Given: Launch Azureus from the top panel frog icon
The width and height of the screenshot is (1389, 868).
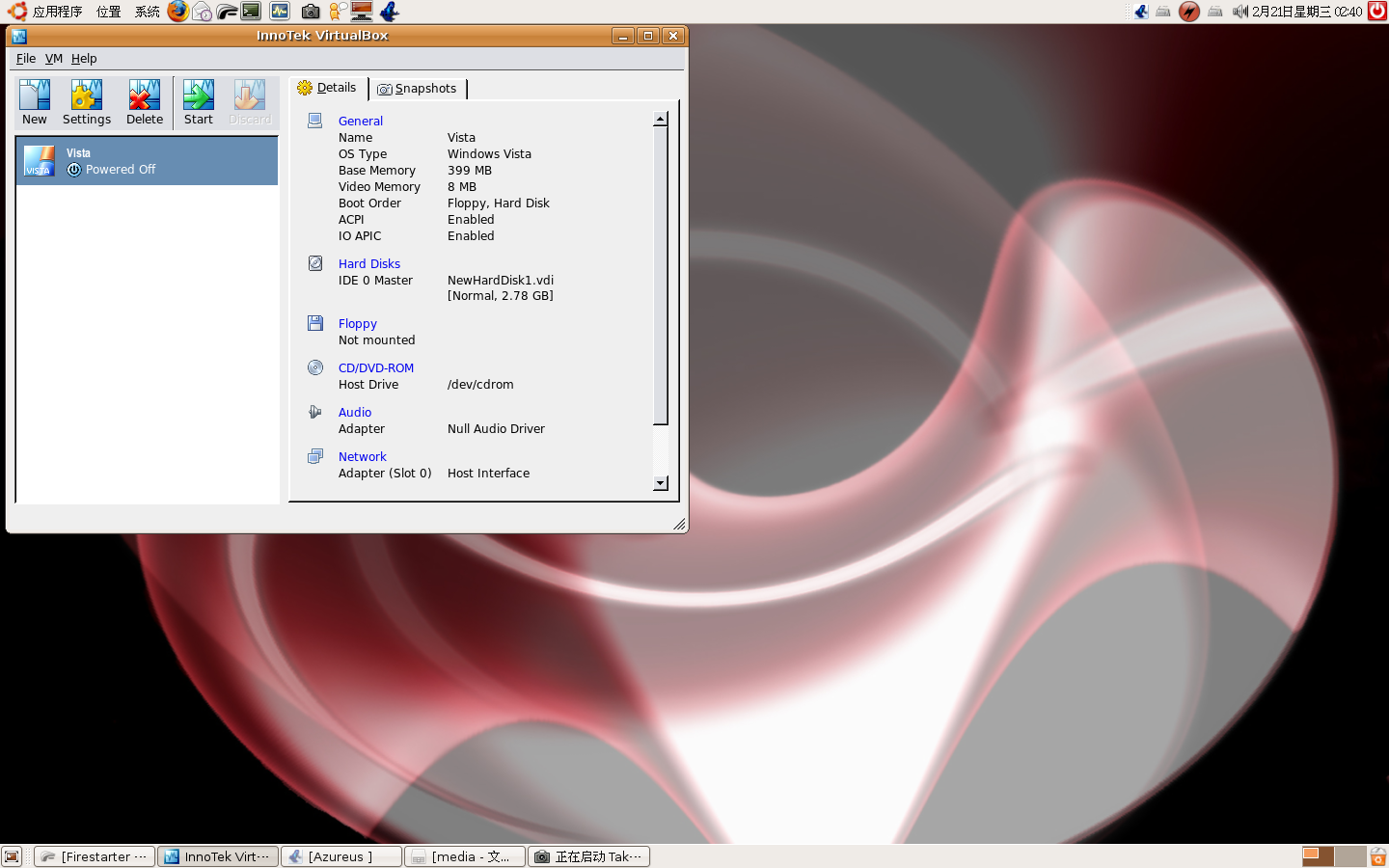Looking at the screenshot, I should coord(389,12).
